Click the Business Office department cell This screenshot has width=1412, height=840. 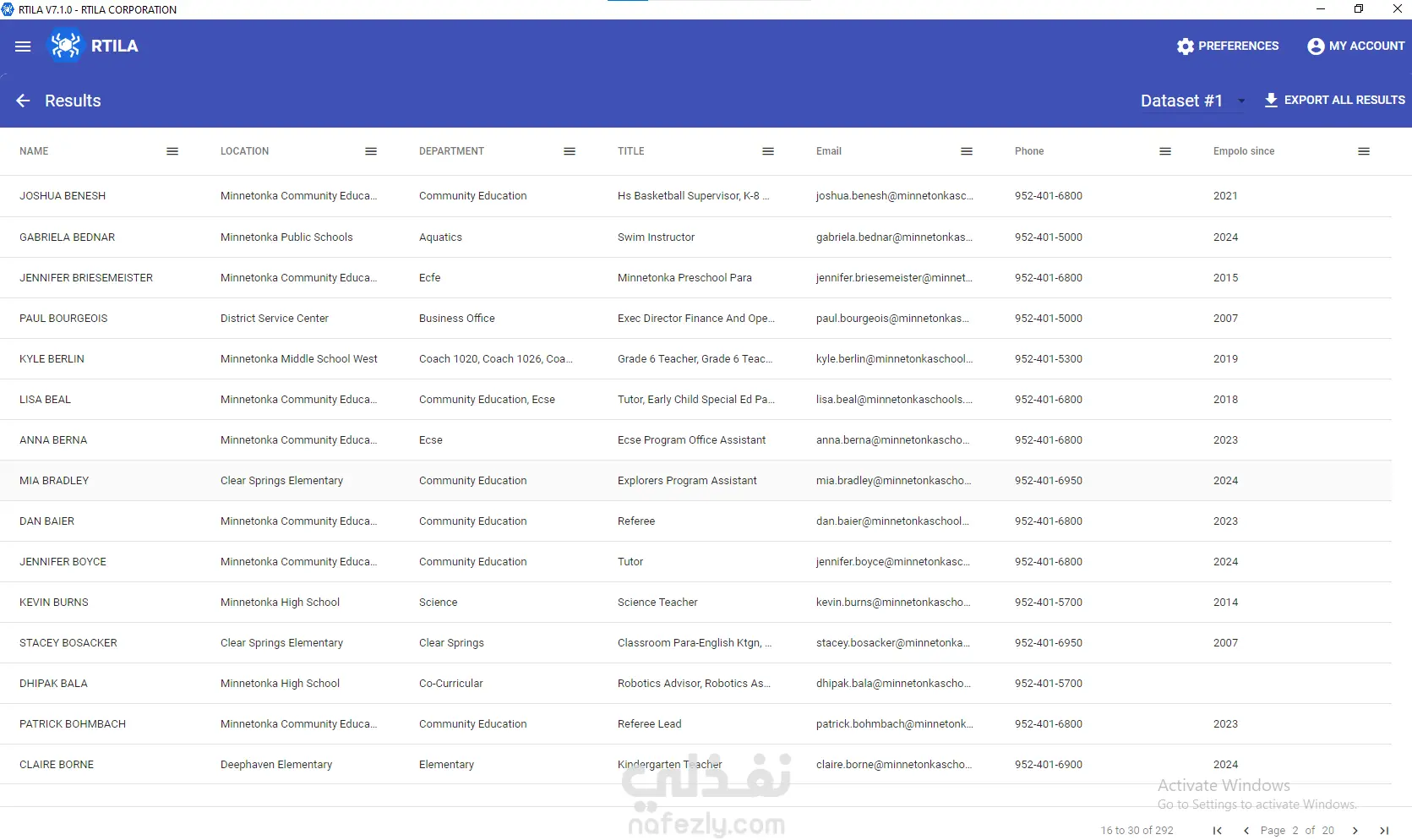click(457, 319)
